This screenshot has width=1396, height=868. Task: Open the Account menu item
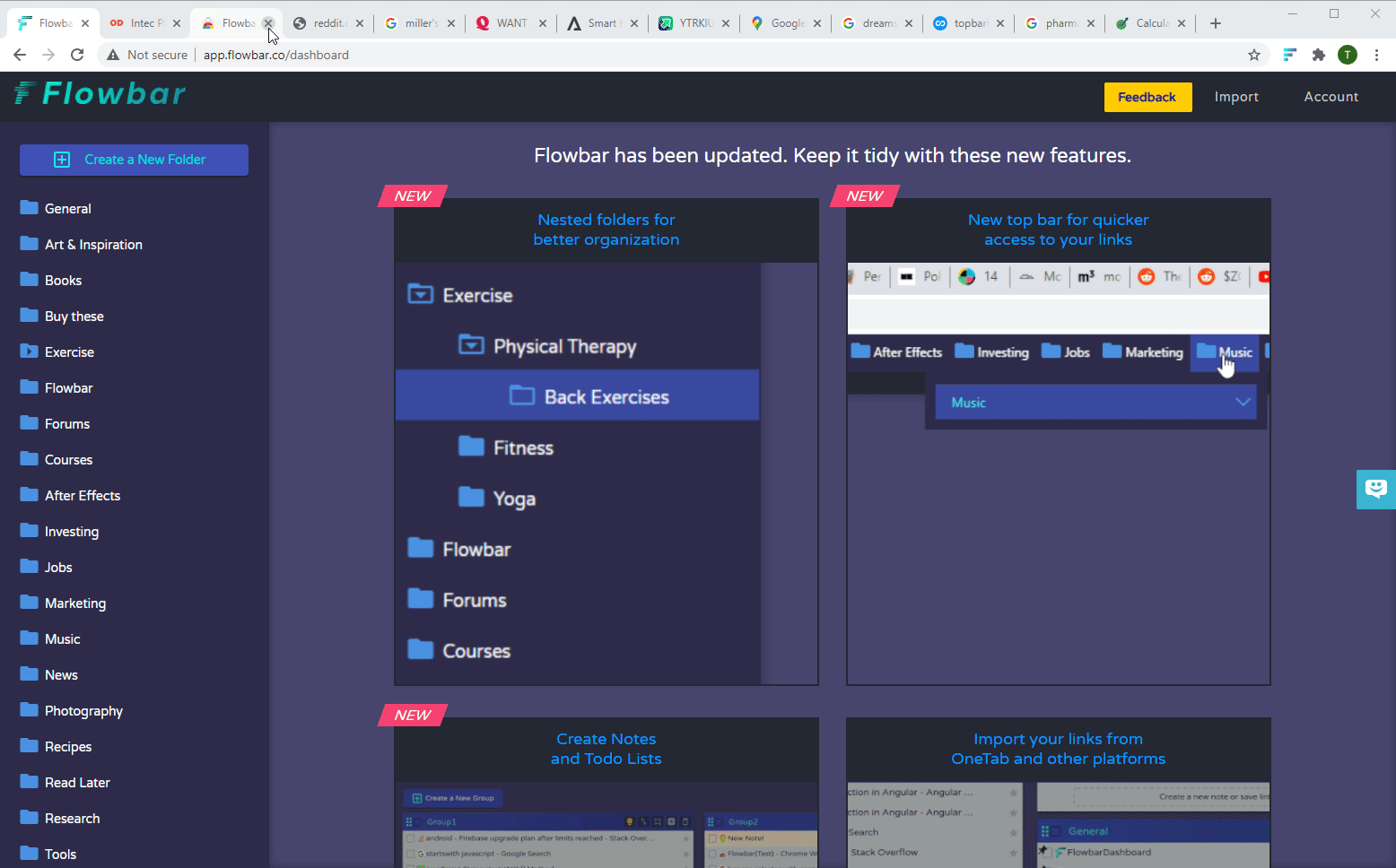point(1331,97)
